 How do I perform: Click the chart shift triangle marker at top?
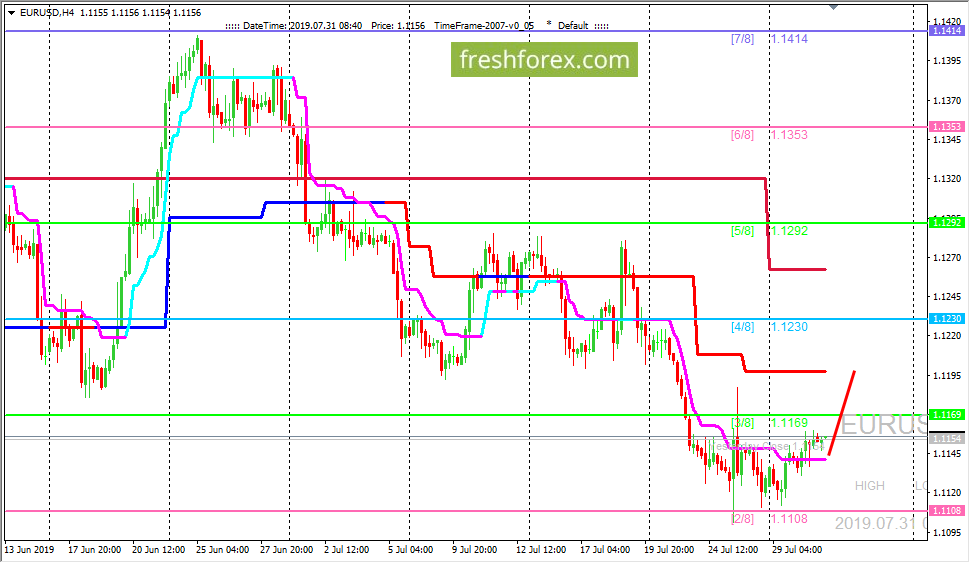coord(833,7)
